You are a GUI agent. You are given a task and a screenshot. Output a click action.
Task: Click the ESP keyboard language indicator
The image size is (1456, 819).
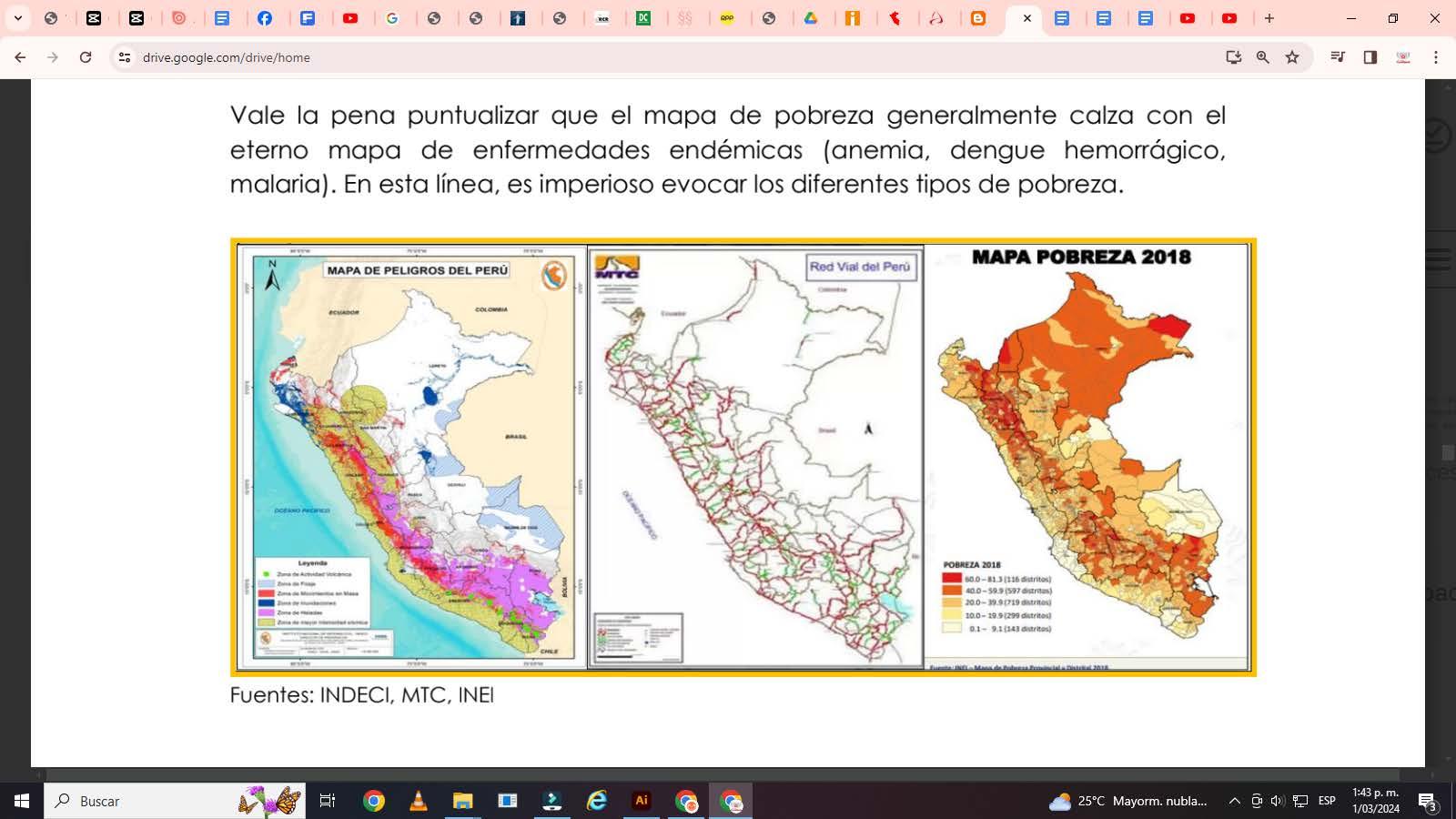click(1327, 801)
